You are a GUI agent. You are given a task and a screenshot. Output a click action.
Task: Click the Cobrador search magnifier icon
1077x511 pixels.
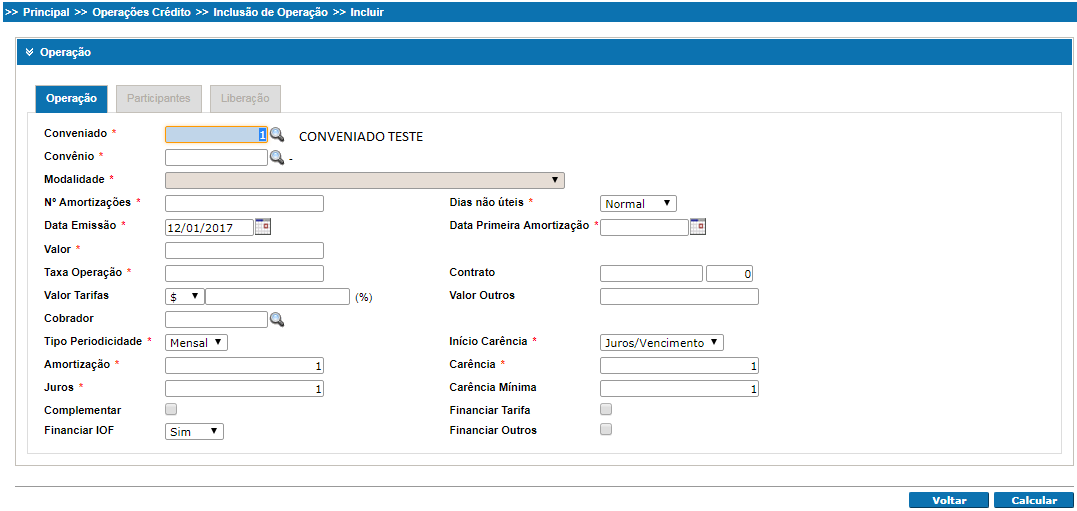pos(277,319)
